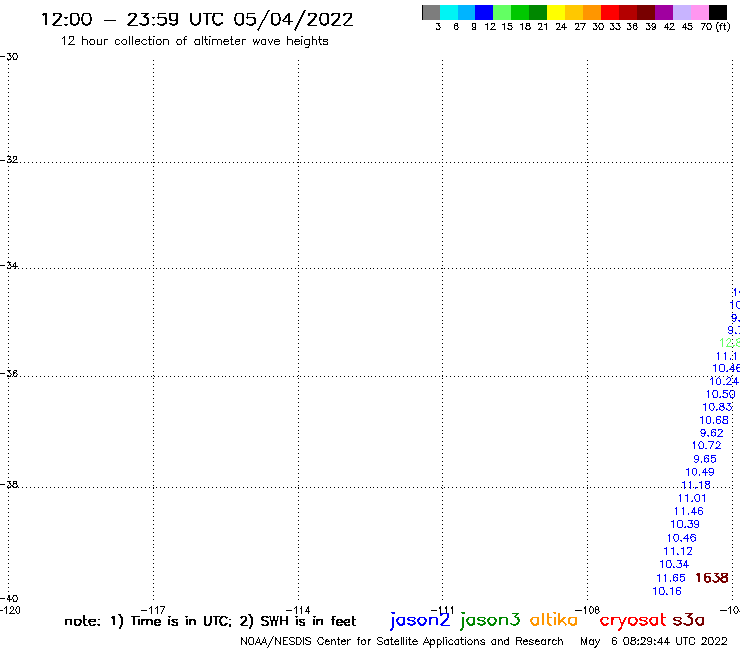
Task: Click the 11.01 wave height reading
Action: [692, 498]
